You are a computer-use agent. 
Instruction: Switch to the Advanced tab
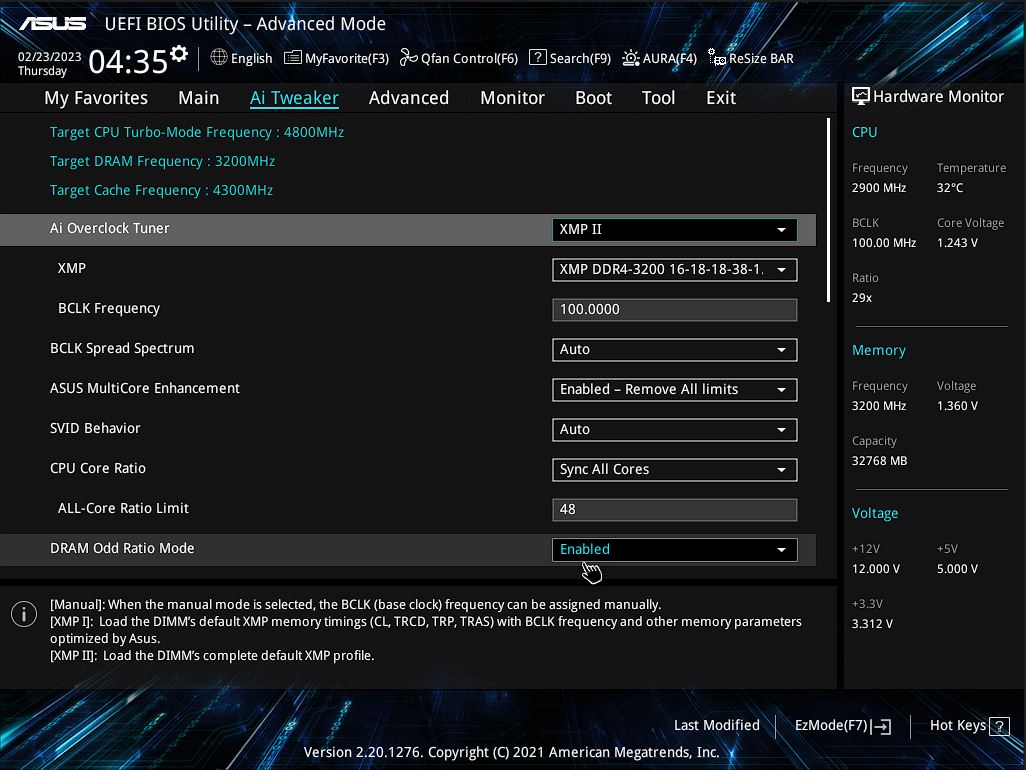tap(408, 98)
